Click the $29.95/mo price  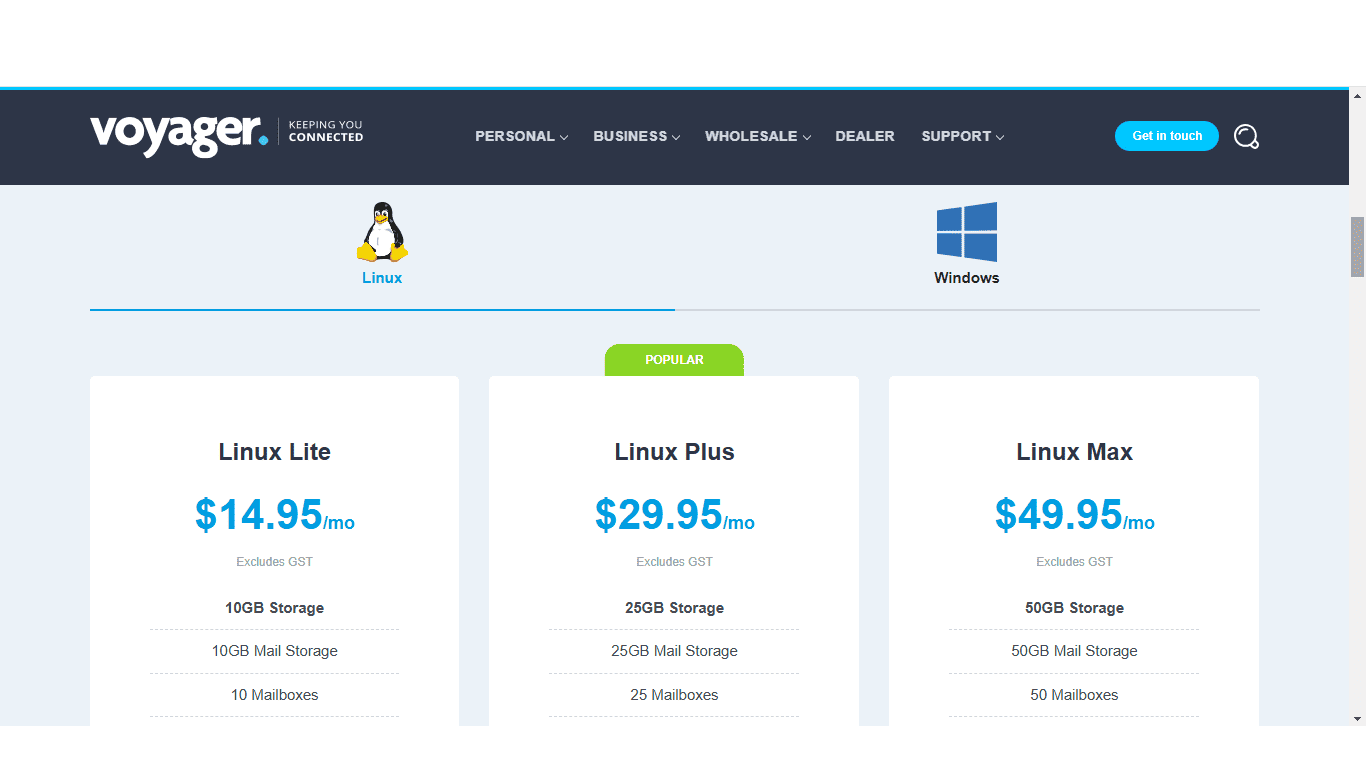675,515
